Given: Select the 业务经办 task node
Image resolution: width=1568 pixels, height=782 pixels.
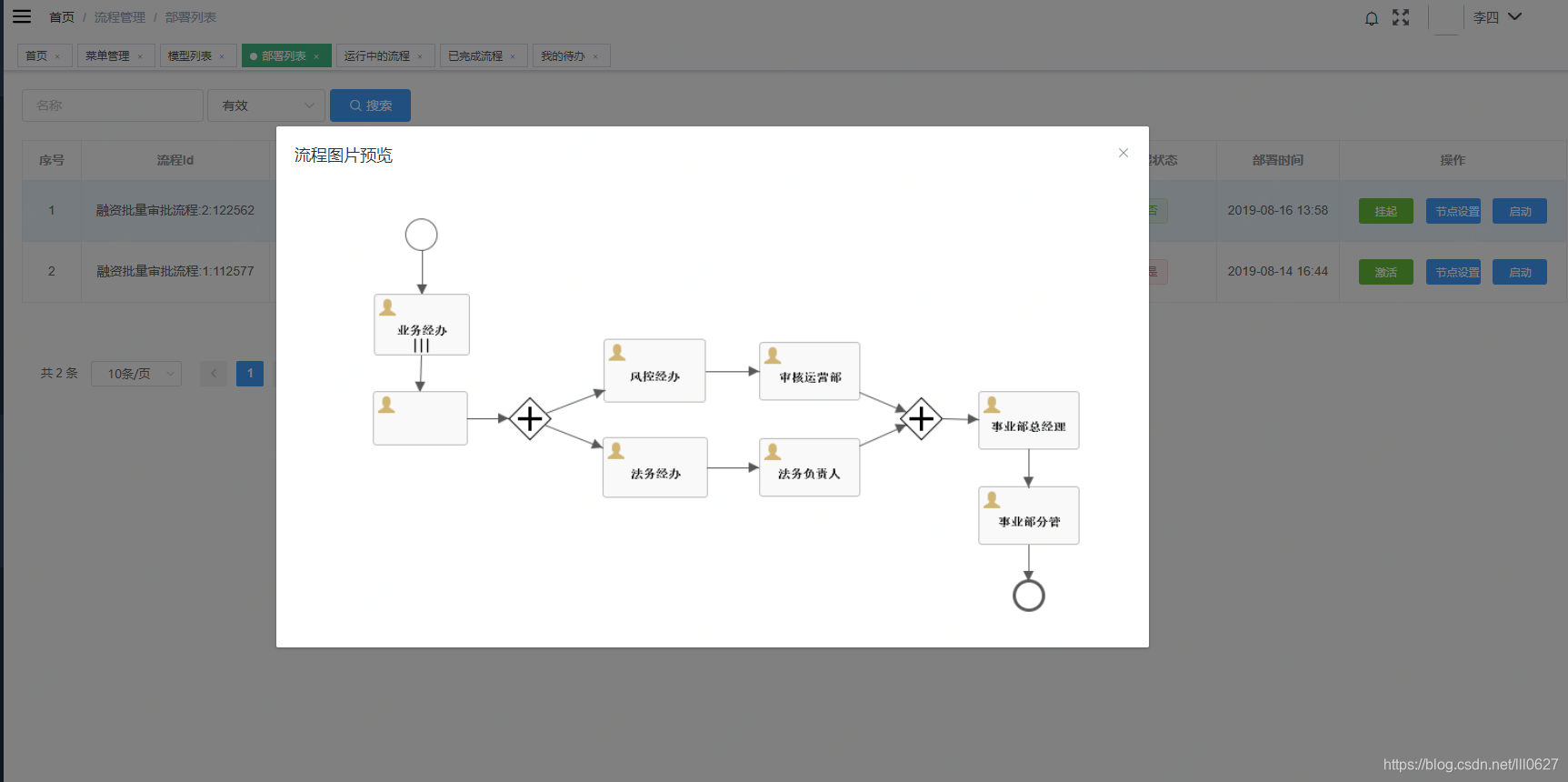Looking at the screenshot, I should tap(422, 325).
